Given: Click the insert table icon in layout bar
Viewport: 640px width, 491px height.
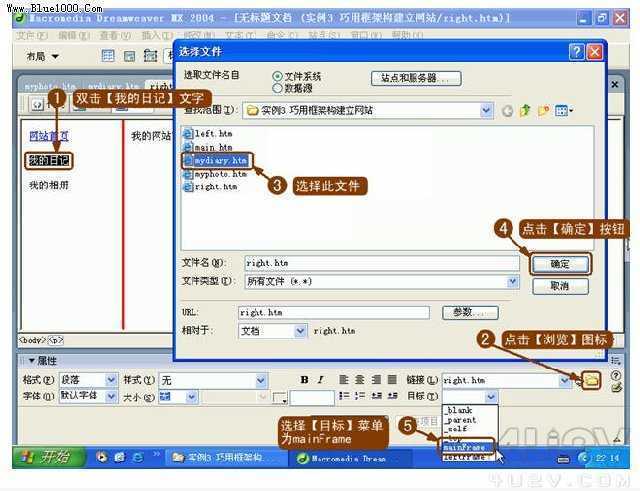Looking at the screenshot, I should pos(108,56).
